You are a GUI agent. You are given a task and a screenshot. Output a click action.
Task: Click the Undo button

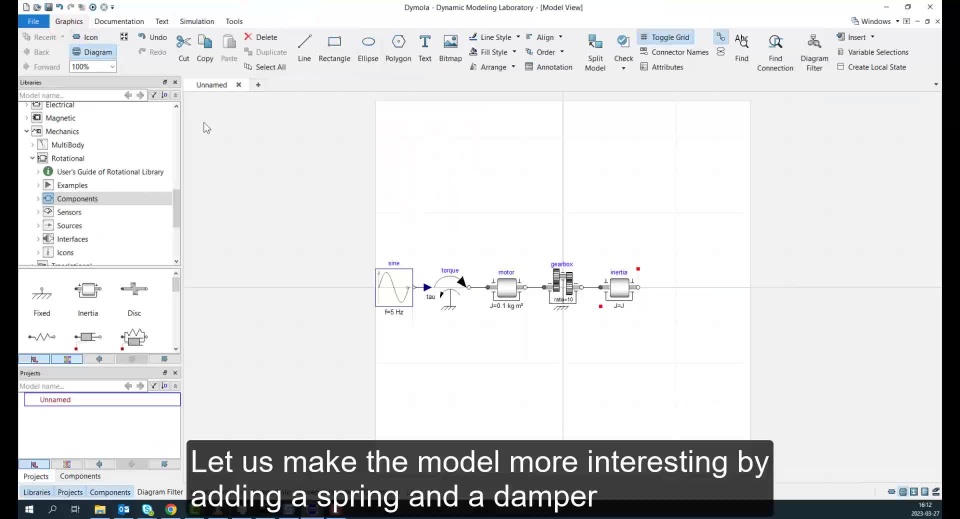click(x=152, y=37)
